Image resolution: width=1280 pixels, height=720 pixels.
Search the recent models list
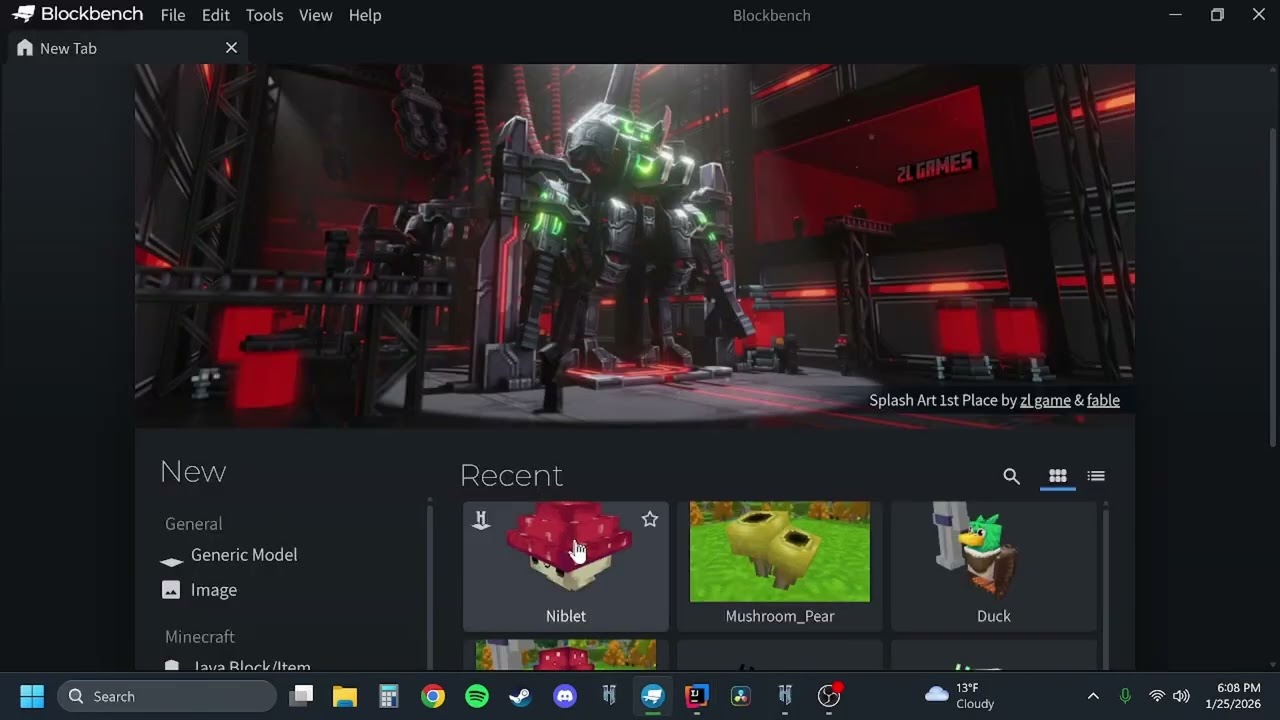(x=1012, y=477)
